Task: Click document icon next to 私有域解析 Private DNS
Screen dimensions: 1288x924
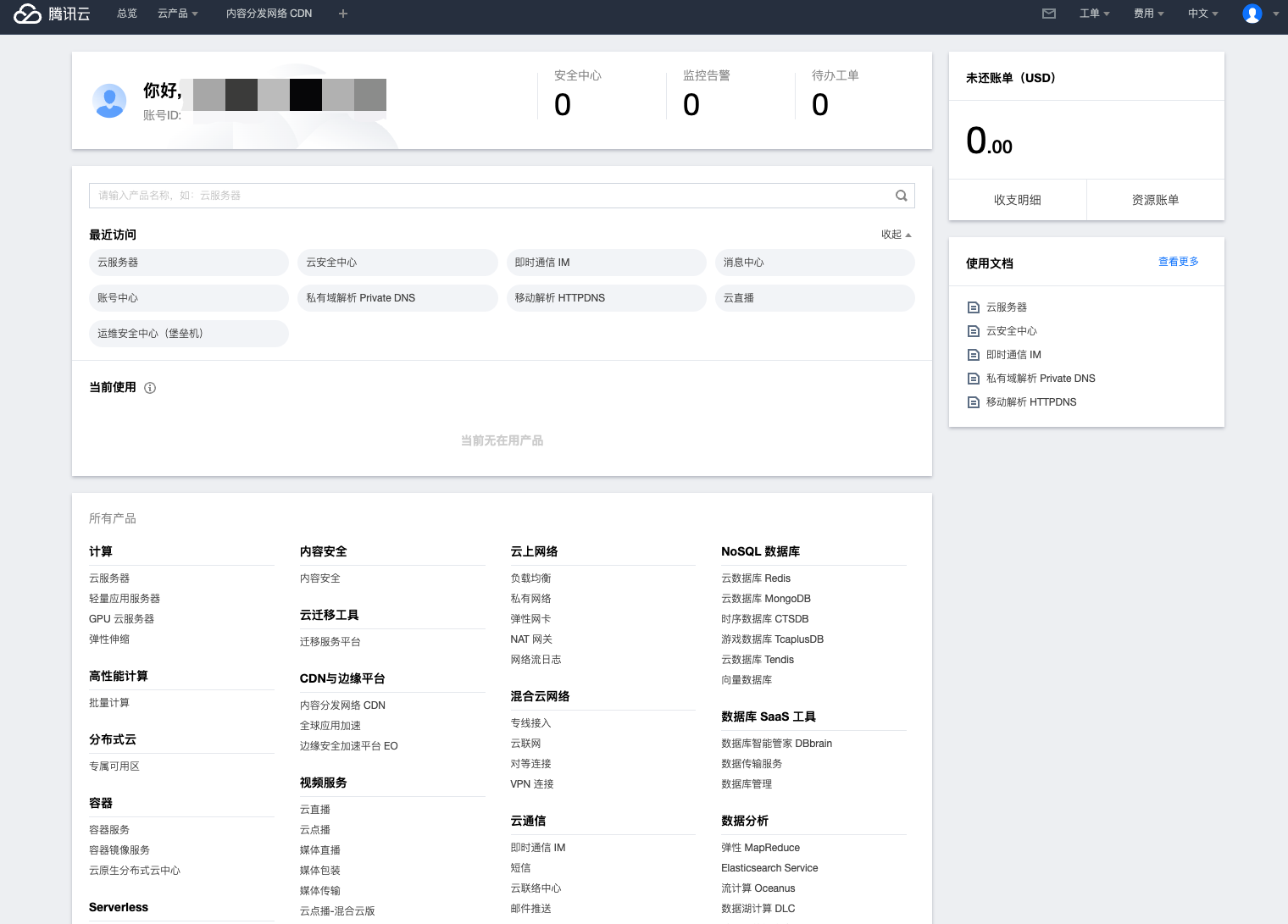Action: [x=974, y=379]
